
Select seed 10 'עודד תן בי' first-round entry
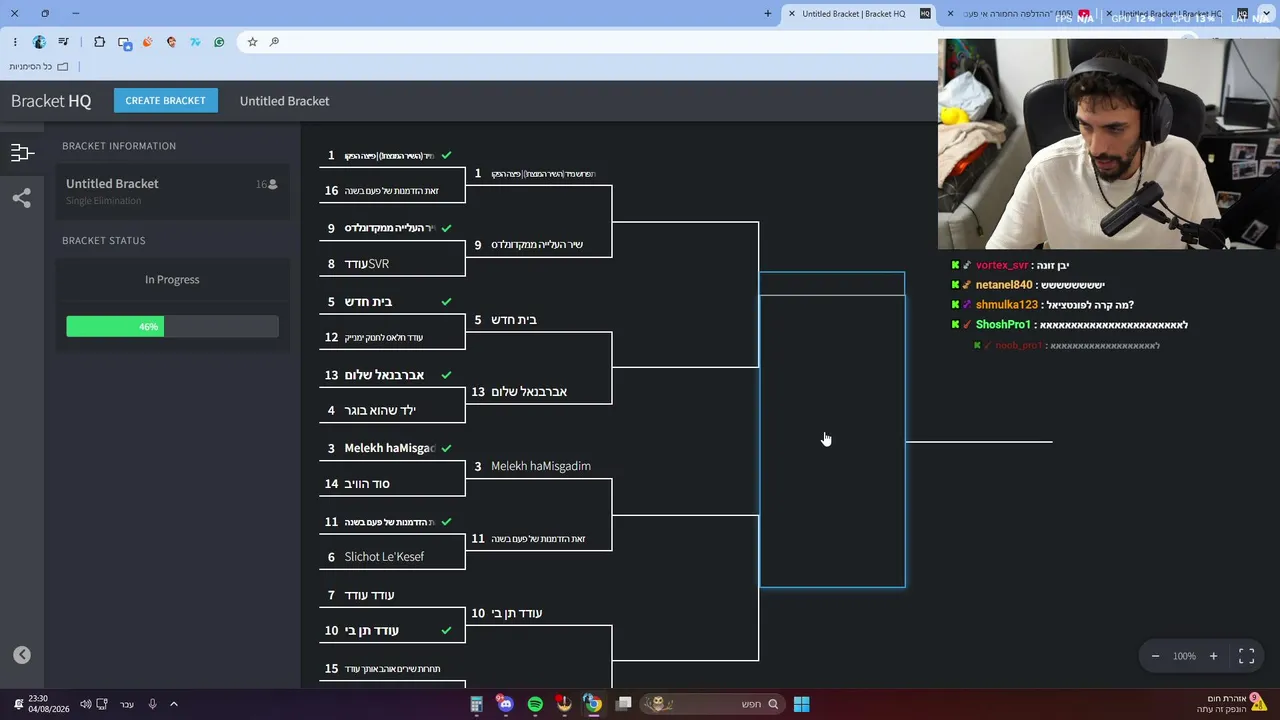click(392, 631)
